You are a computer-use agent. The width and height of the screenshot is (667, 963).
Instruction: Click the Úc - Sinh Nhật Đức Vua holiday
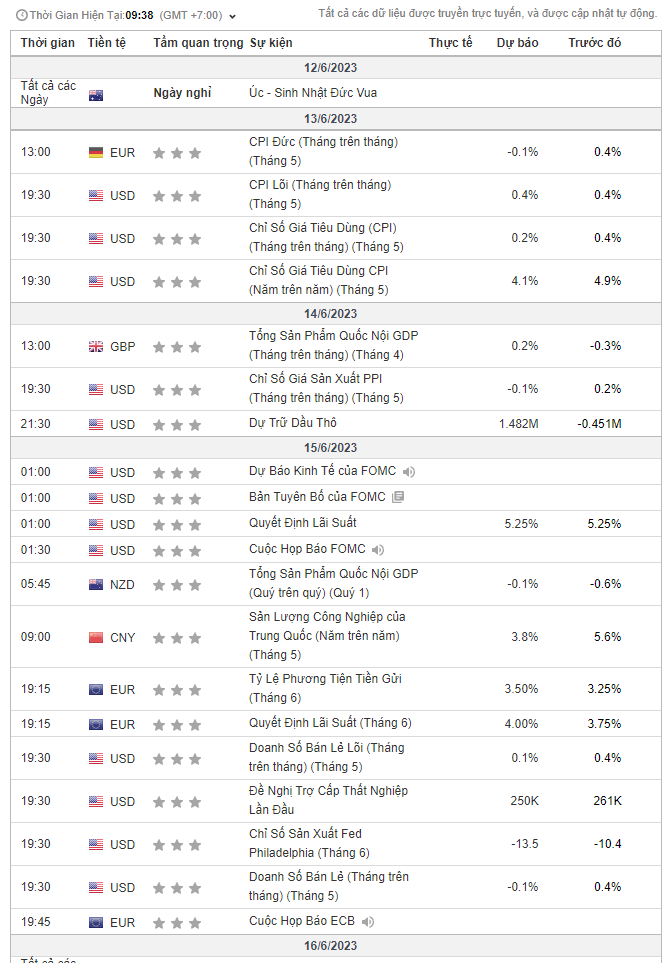313,93
